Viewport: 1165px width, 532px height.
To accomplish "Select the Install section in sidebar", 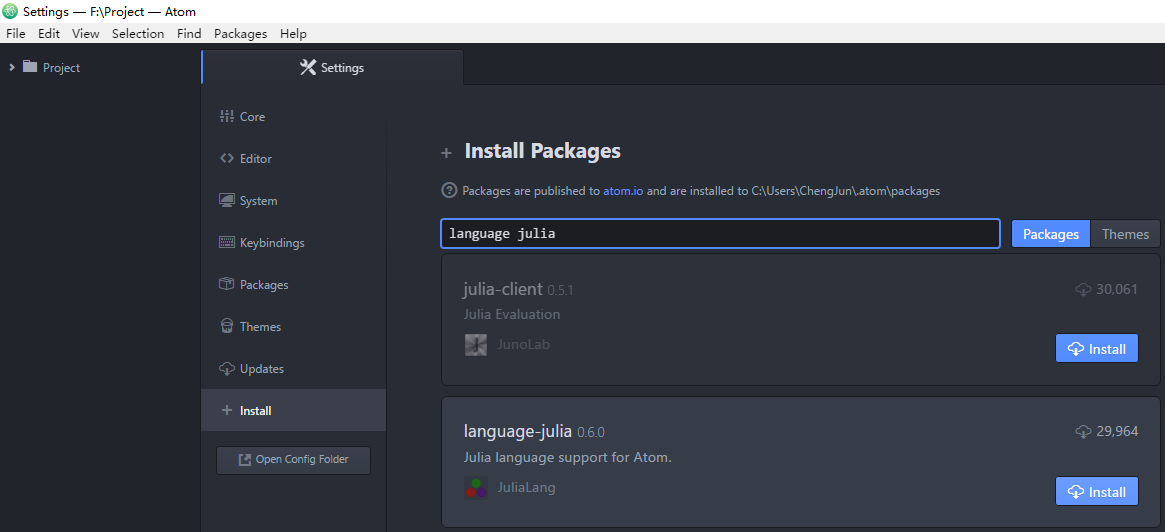I will point(293,410).
